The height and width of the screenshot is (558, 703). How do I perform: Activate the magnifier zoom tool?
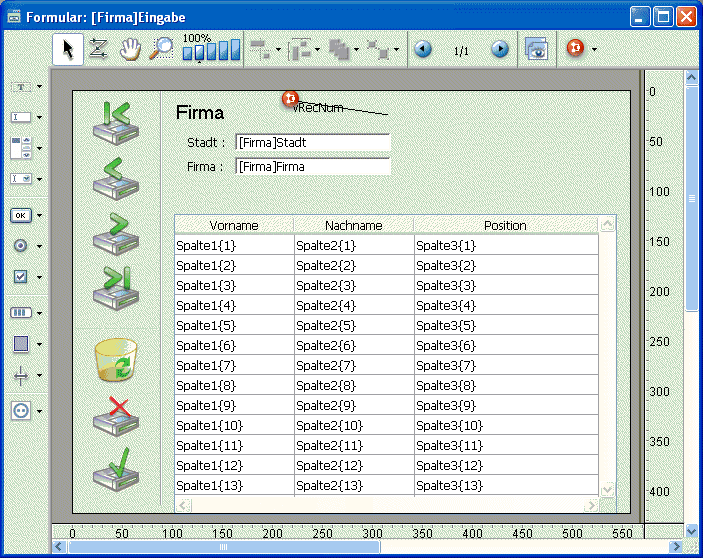click(x=161, y=50)
